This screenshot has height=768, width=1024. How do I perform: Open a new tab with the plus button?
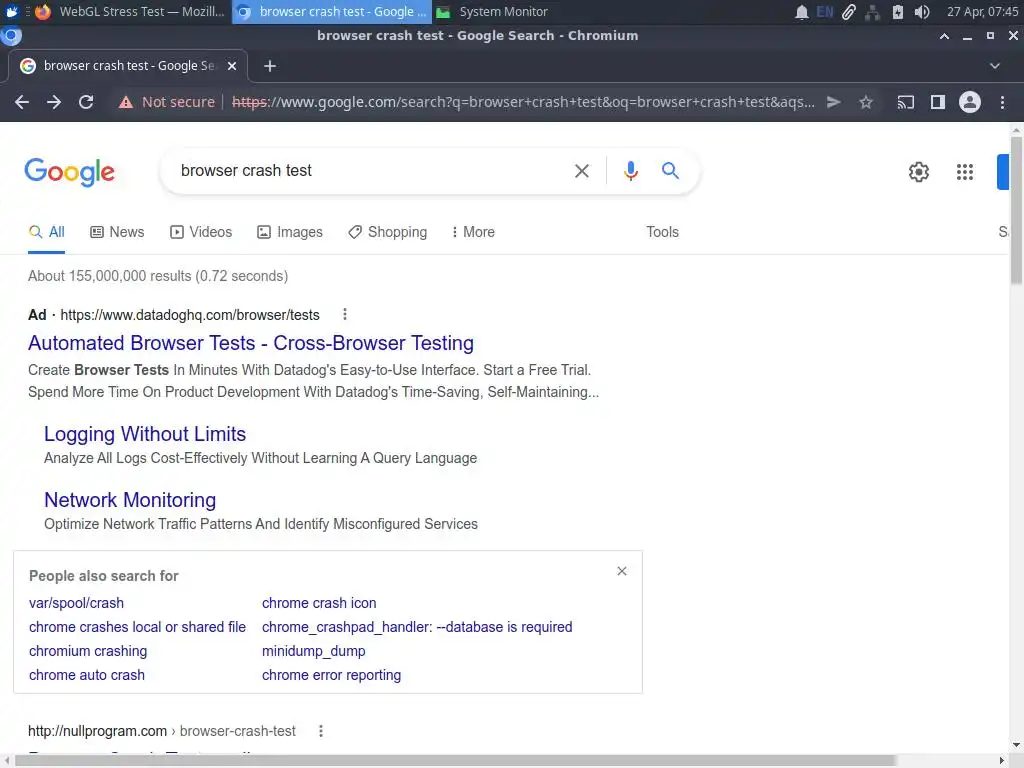[x=270, y=66]
